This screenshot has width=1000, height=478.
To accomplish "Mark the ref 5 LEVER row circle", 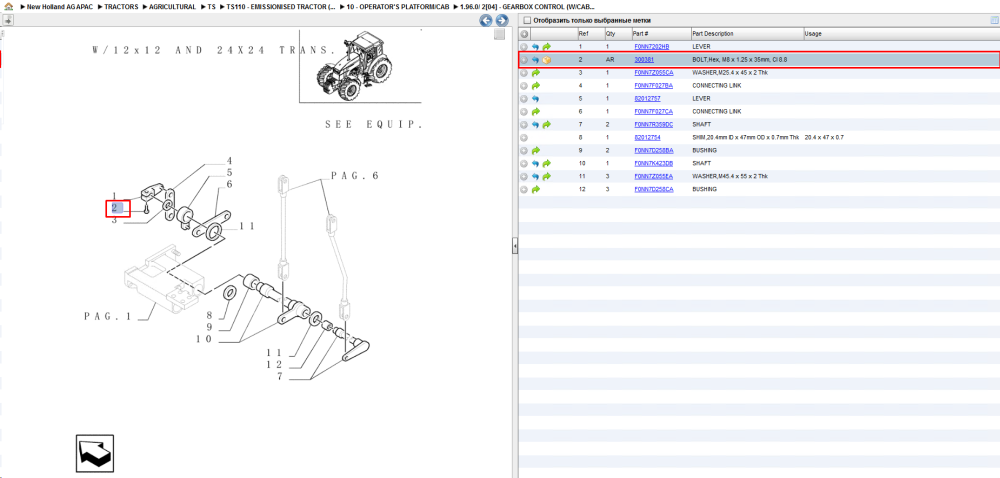I will [x=524, y=99].
